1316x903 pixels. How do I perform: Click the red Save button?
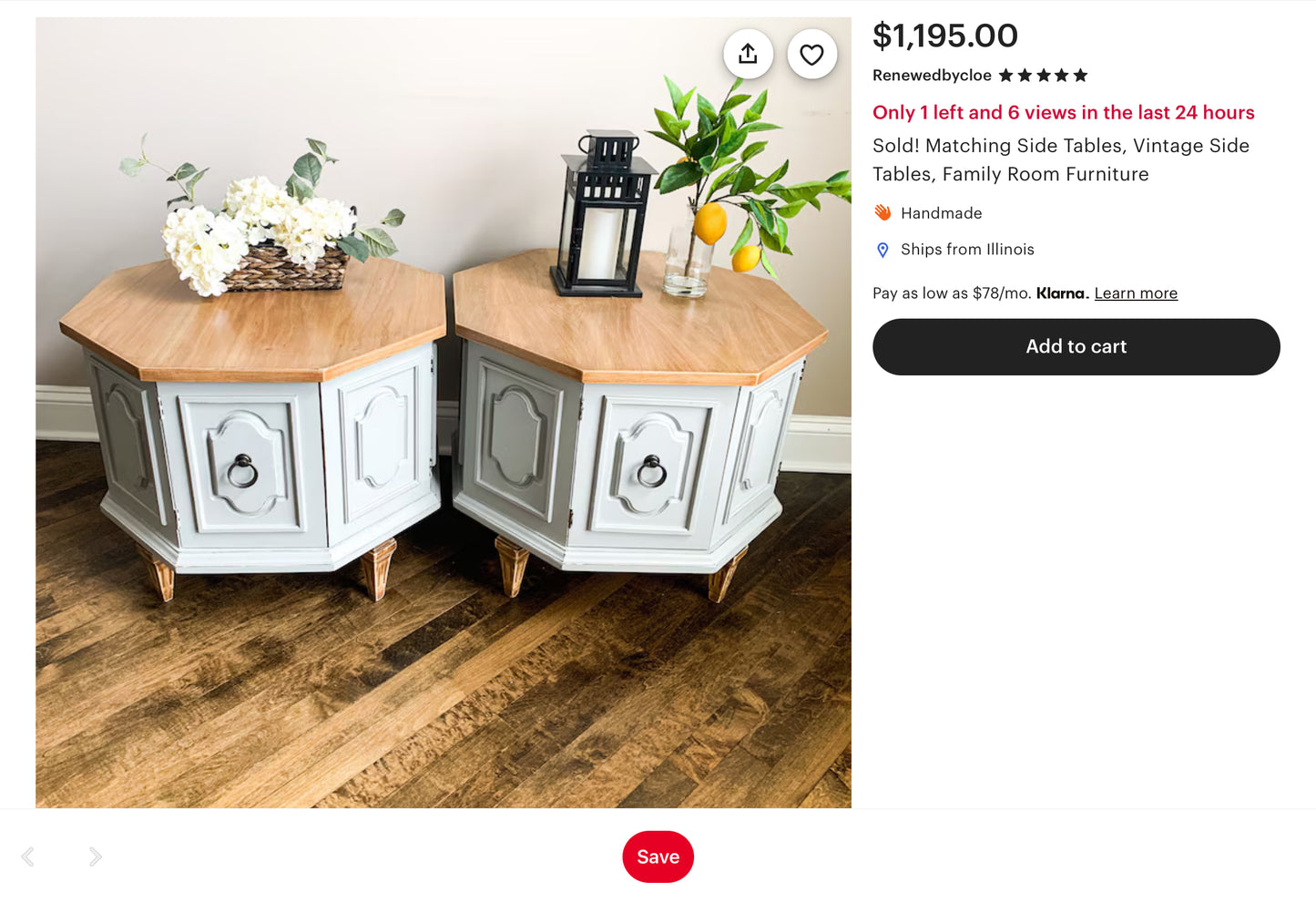[x=658, y=857]
